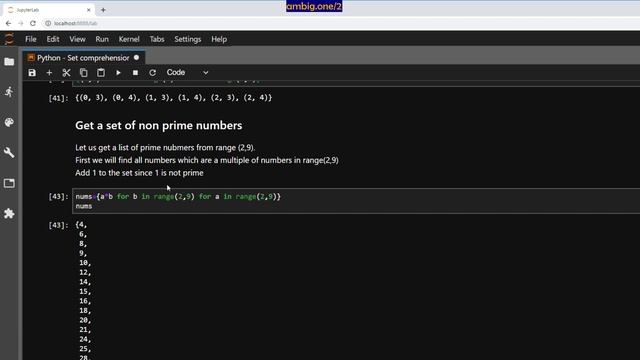The width and height of the screenshot is (640, 360).
Task: Reload the browser page
Action: point(33,23)
